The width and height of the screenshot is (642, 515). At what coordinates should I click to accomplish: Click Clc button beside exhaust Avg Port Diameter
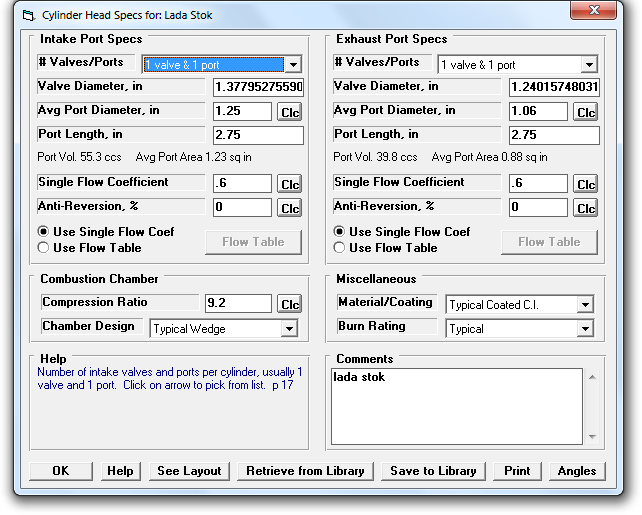pyautogui.click(x=585, y=112)
